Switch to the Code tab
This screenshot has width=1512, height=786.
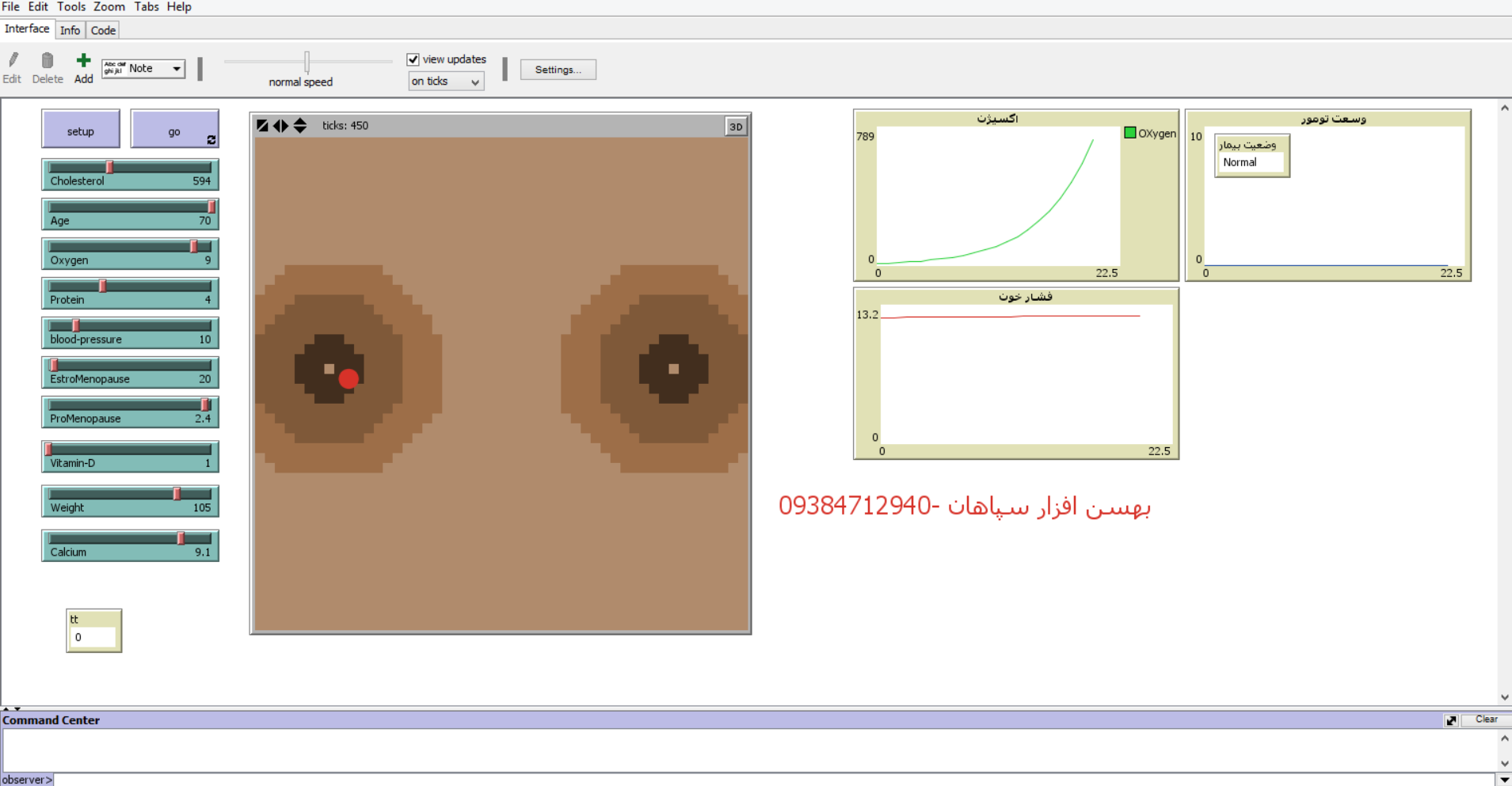tap(103, 30)
